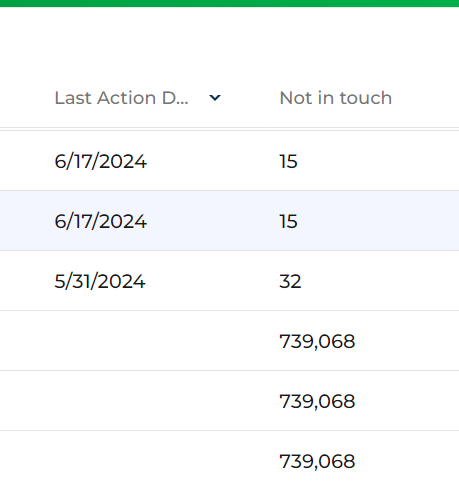Viewport: 459px width, 483px height.
Task: Click the bottom-most 739,068 value
Action: (x=317, y=462)
